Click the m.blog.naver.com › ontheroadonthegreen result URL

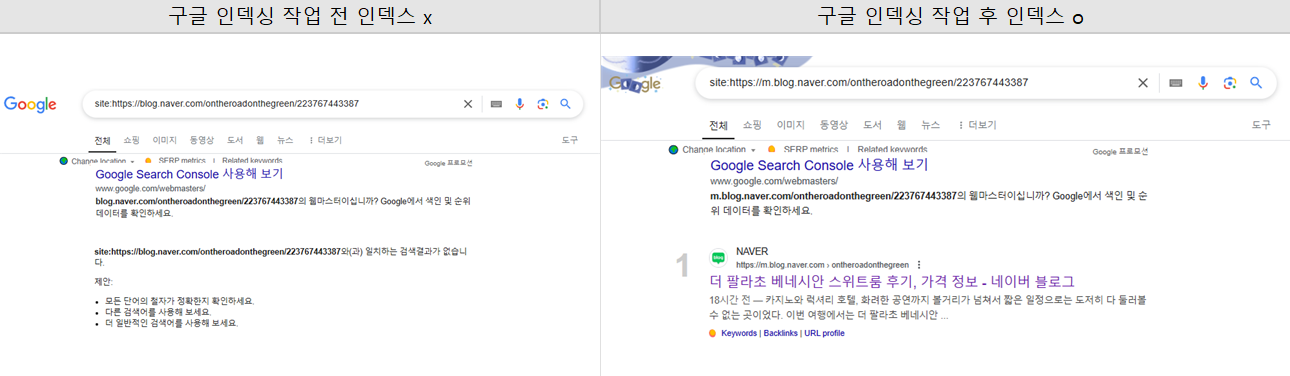822,265
